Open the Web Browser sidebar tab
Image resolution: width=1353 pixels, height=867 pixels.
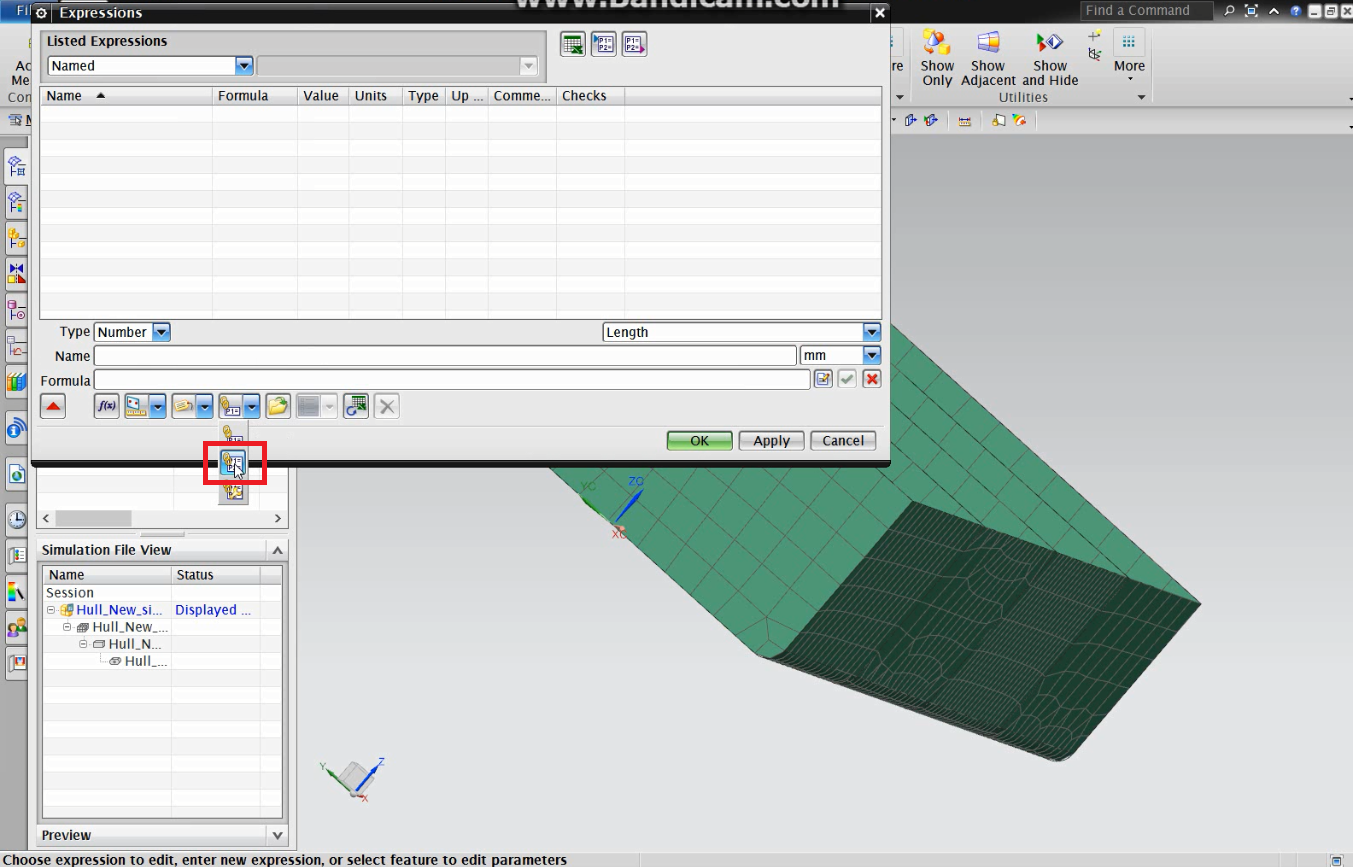17,474
